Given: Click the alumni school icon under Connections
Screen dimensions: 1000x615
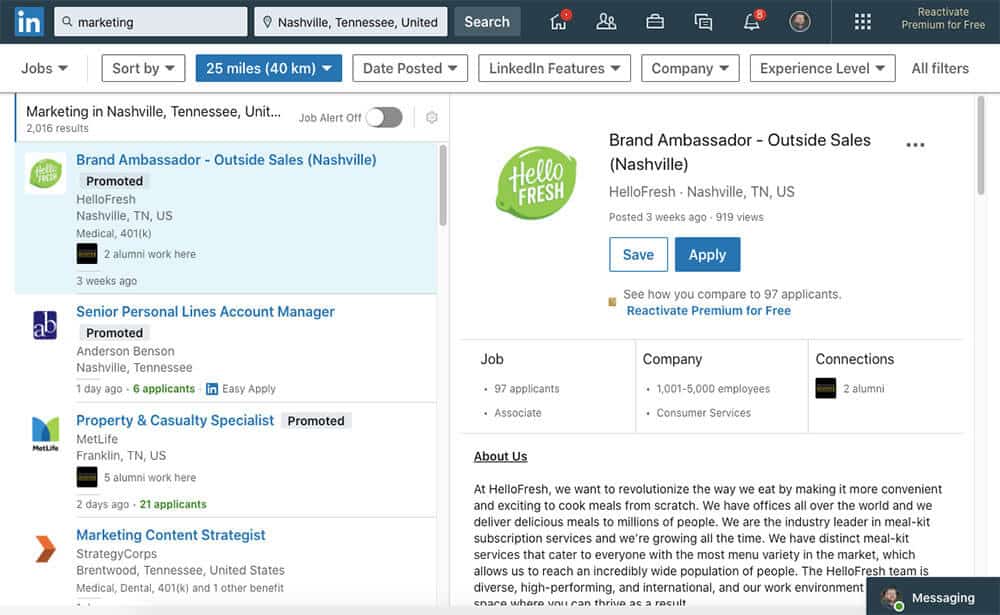Looking at the screenshot, I should [x=825, y=388].
